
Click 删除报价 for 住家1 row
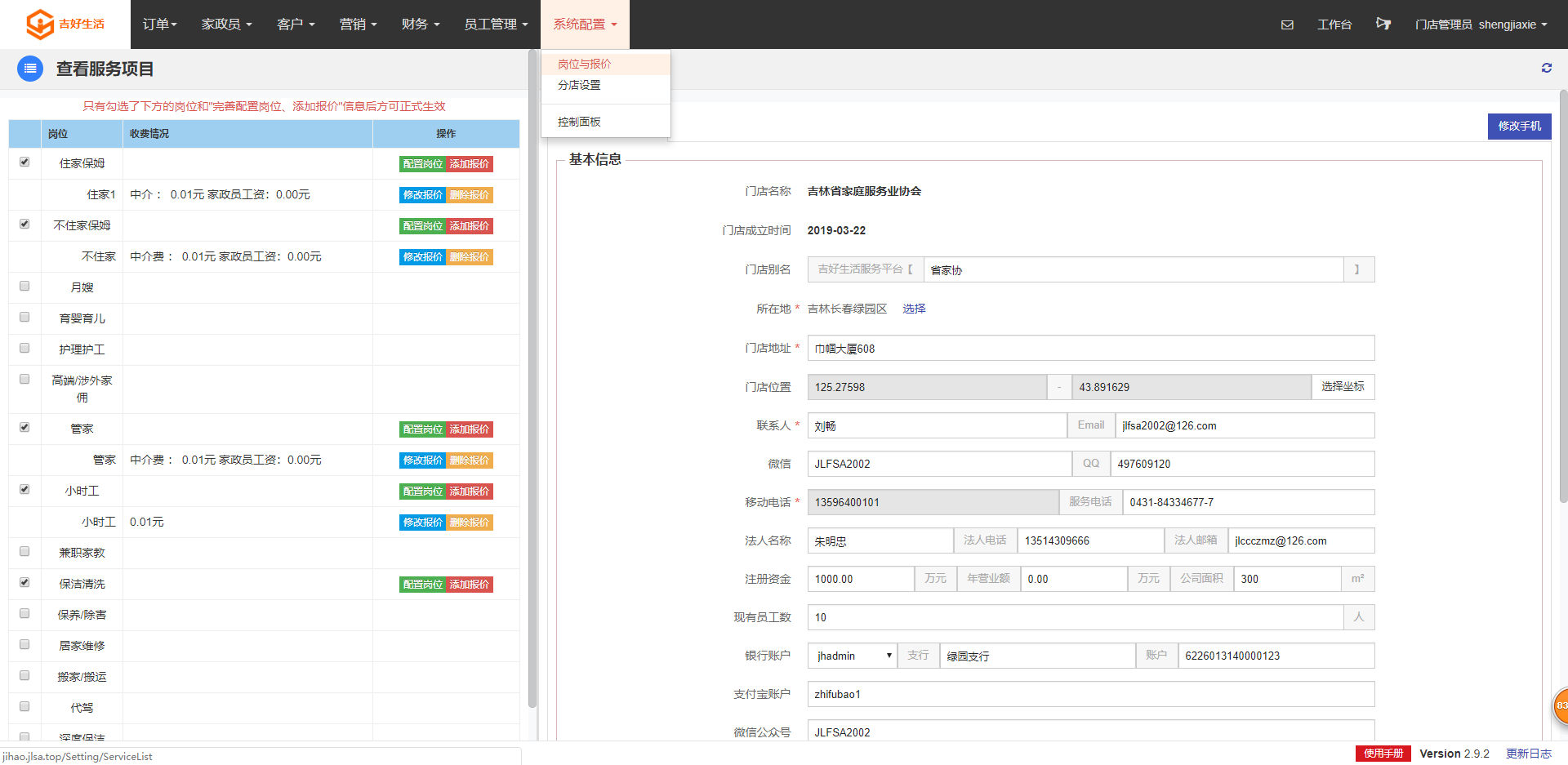pos(470,195)
